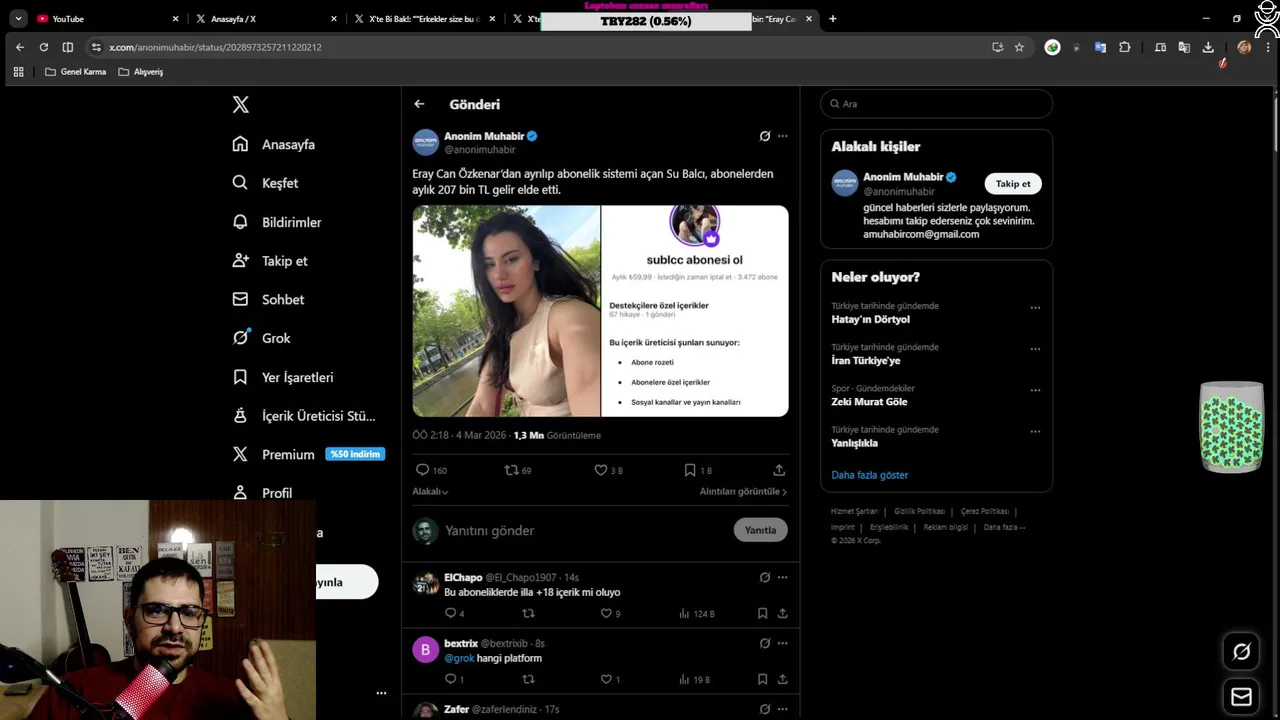
Task: Open Premium in the sidebar
Action: tap(273, 454)
